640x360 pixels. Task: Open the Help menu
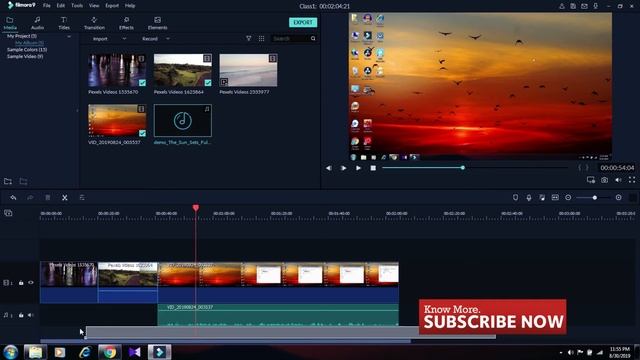(x=130, y=6)
